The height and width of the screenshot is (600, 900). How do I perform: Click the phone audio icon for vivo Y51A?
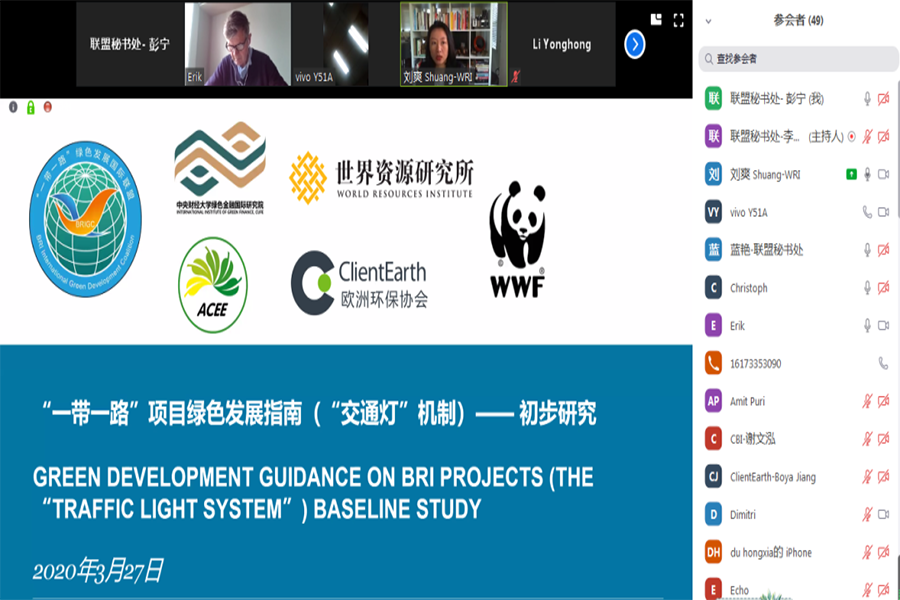(x=867, y=212)
